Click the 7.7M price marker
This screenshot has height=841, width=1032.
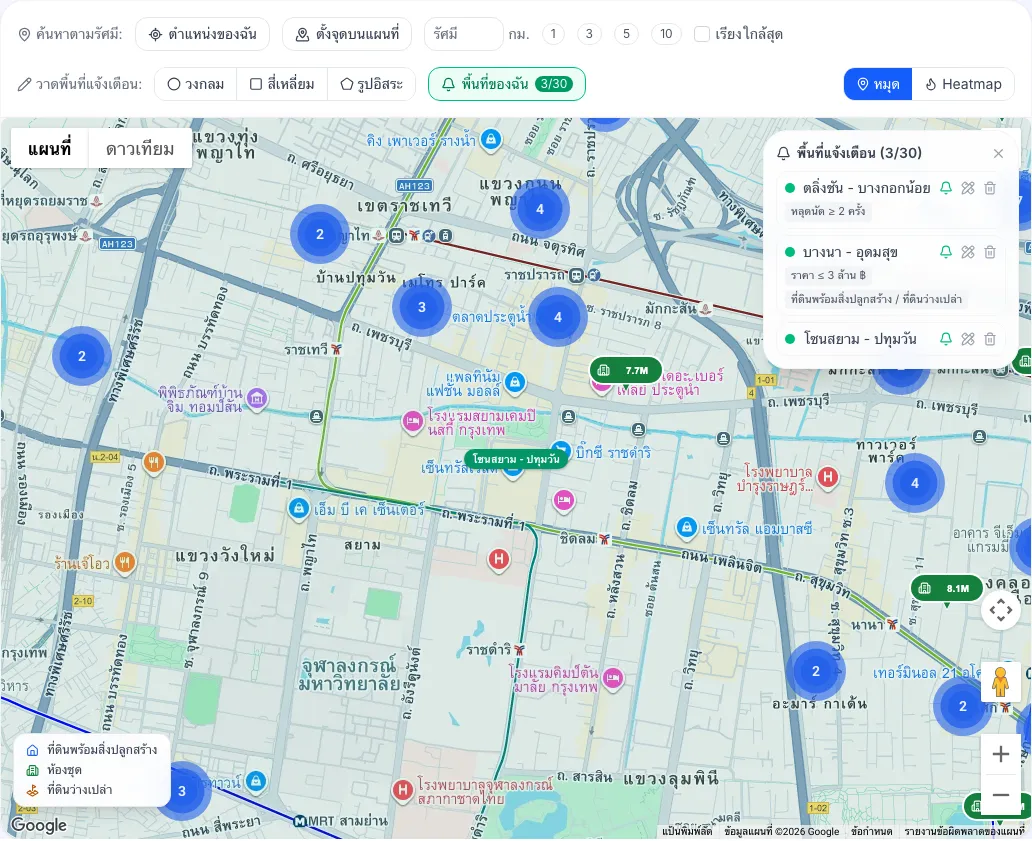tap(625, 370)
